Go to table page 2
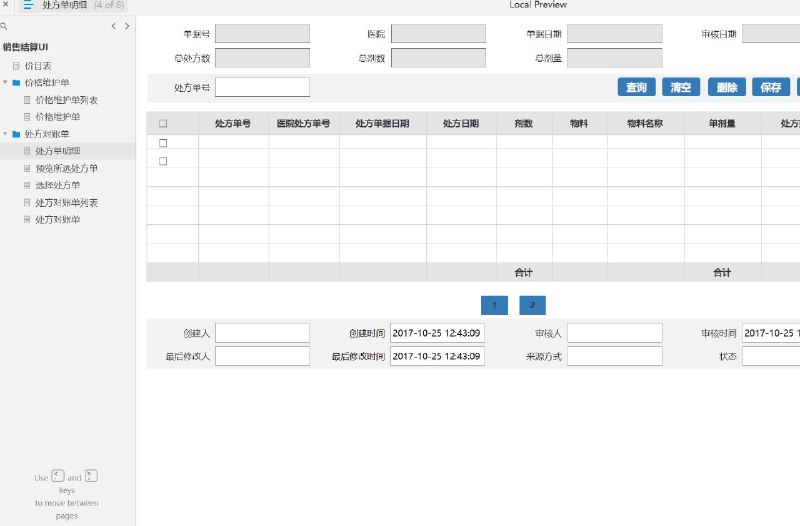This screenshot has height=526, width=800. click(533, 305)
